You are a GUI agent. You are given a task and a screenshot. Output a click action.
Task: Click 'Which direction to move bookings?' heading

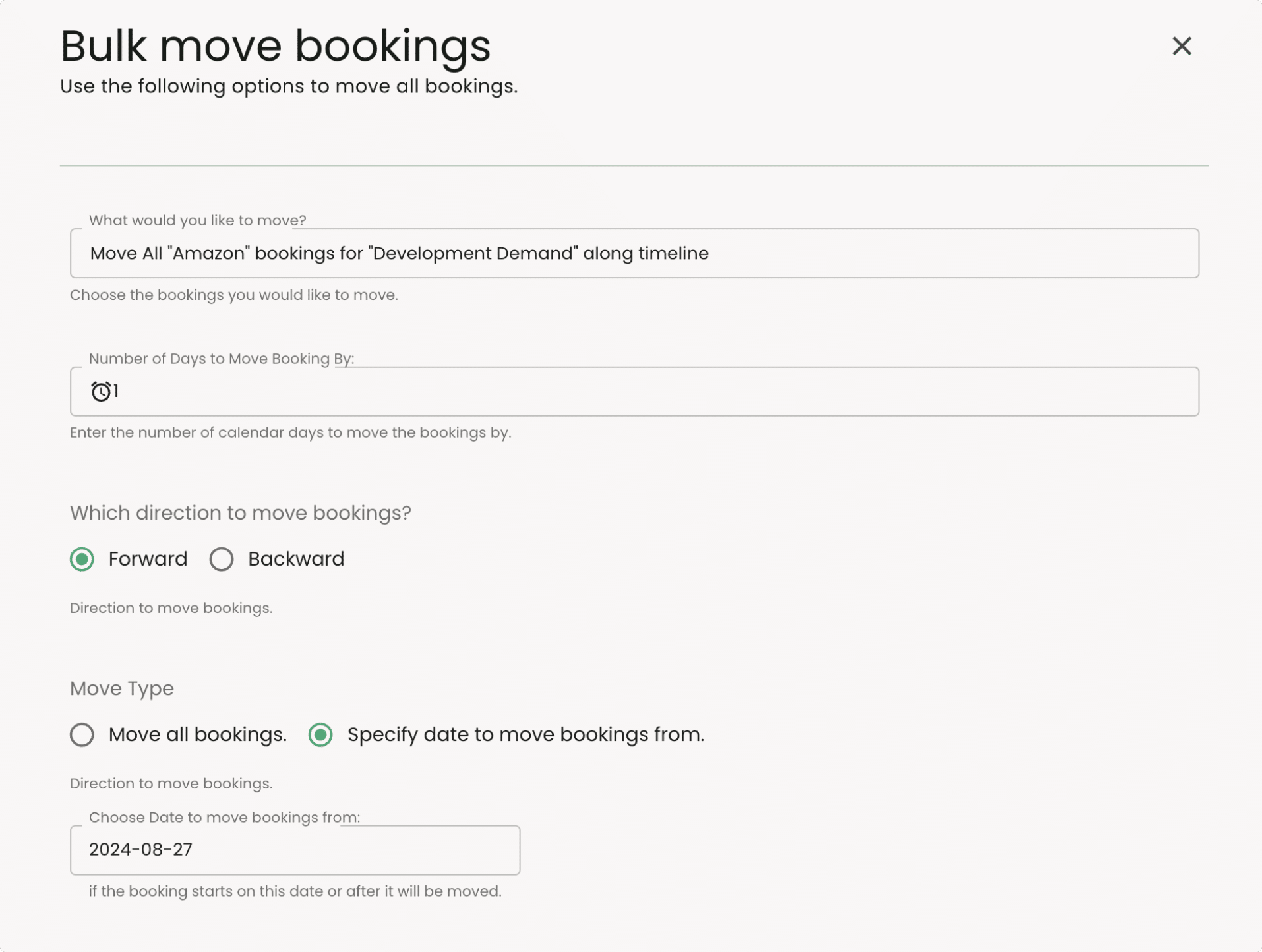point(240,513)
